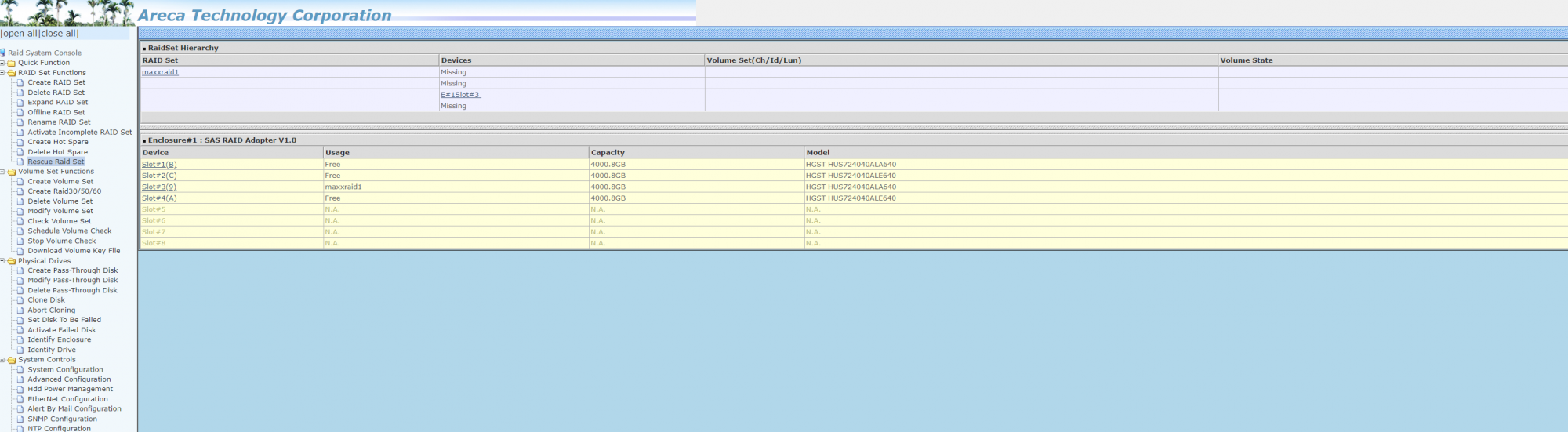Click the page icon beside System Configuration
1568x432 pixels.
[x=20, y=370]
